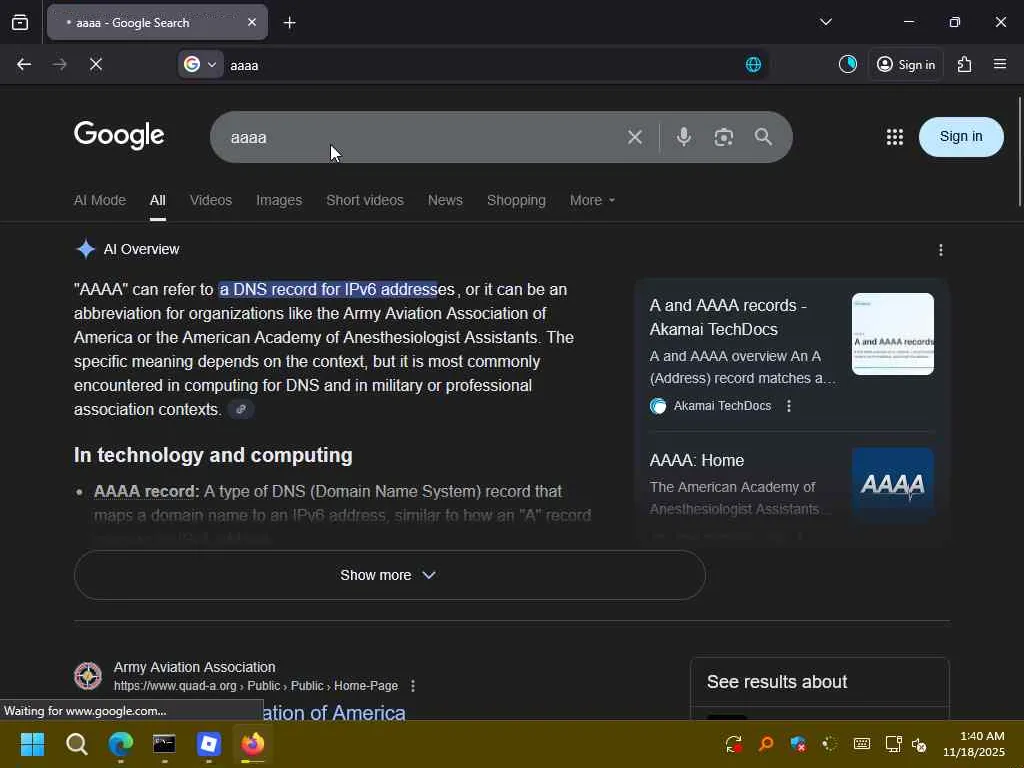Open the circular container icon in toolbar
Image resolution: width=1024 pixels, height=768 pixels.
click(x=848, y=64)
